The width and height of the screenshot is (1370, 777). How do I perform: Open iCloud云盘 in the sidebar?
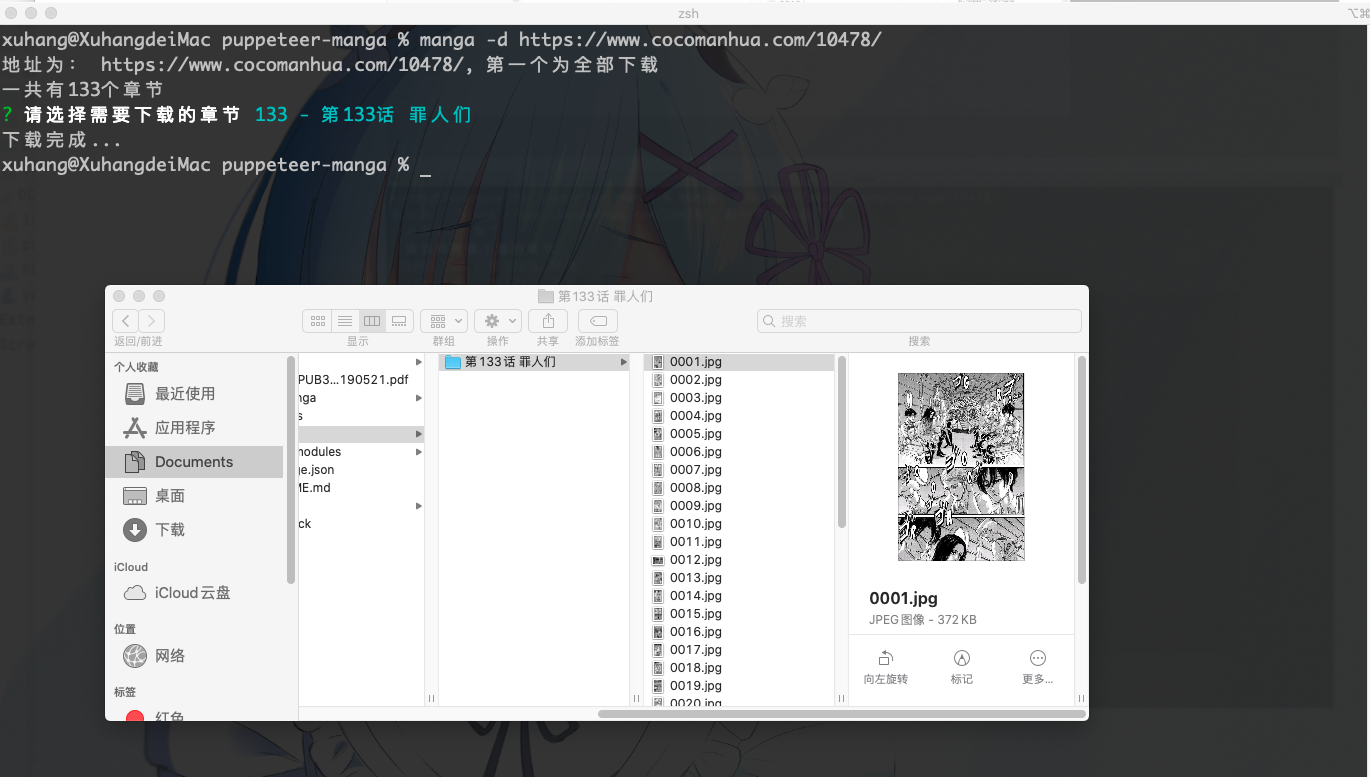click(195, 593)
